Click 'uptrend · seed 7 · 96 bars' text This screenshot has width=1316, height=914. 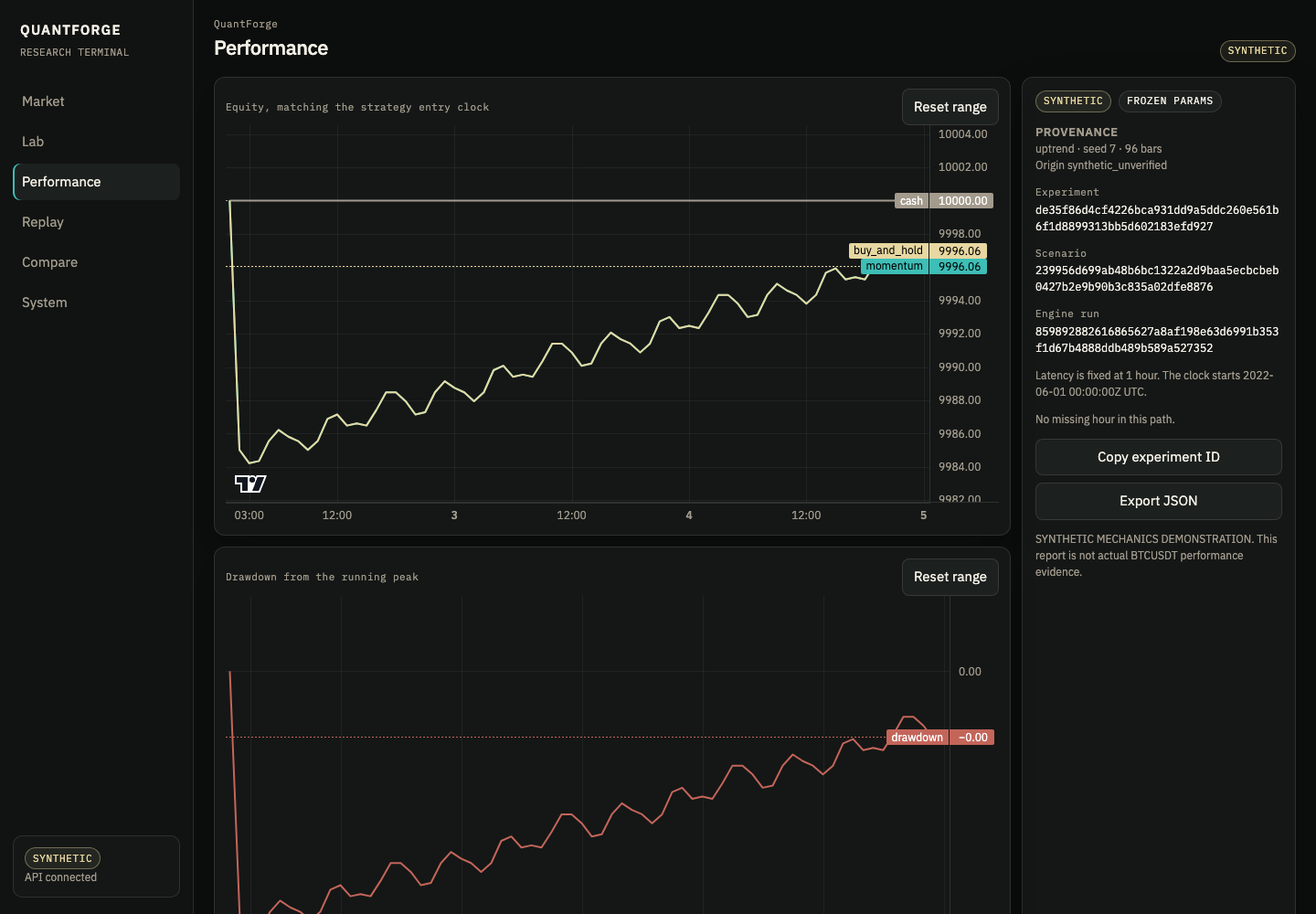pos(1098,149)
